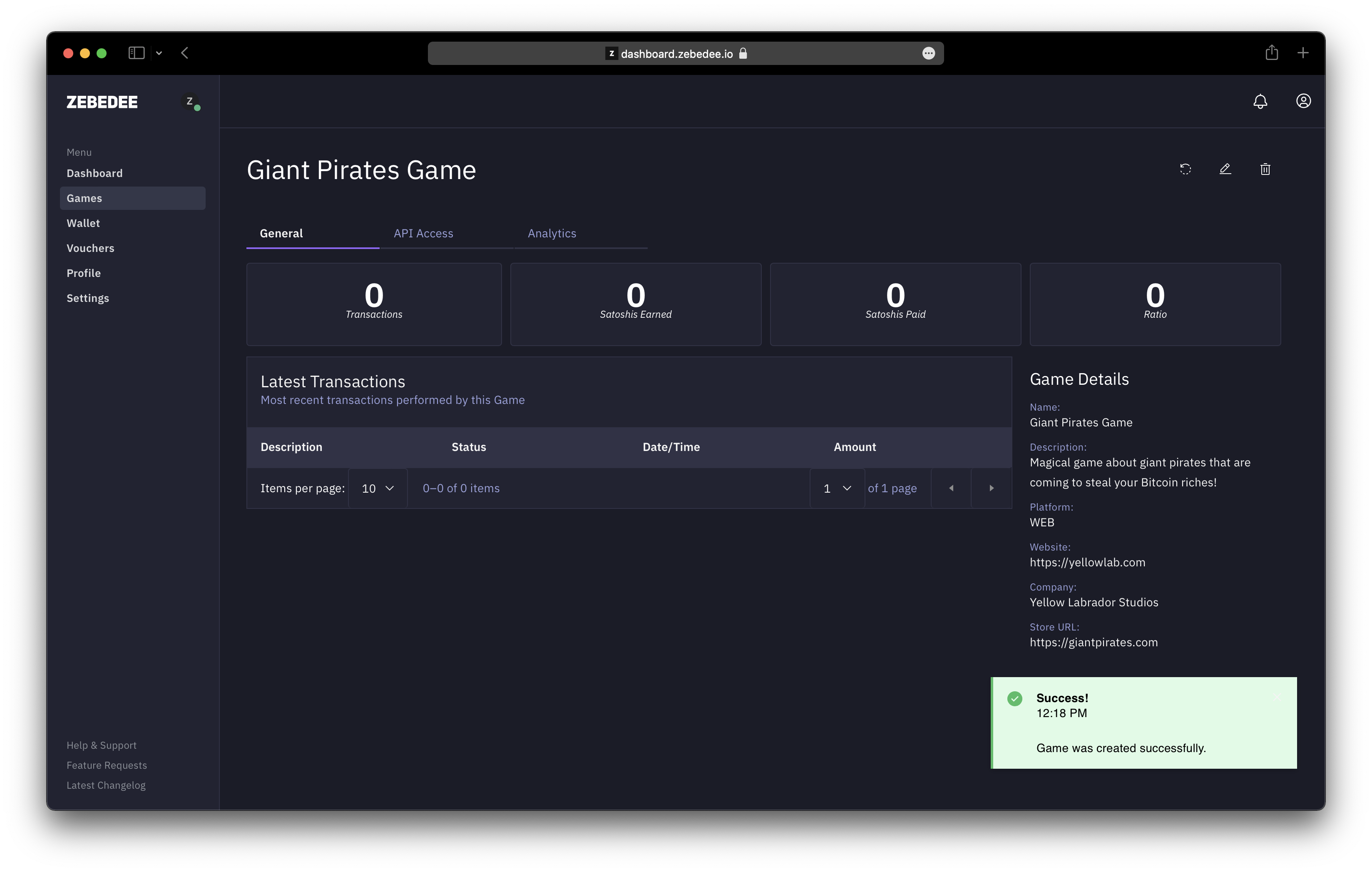Click the ZEBEDEE logo

coord(102,102)
